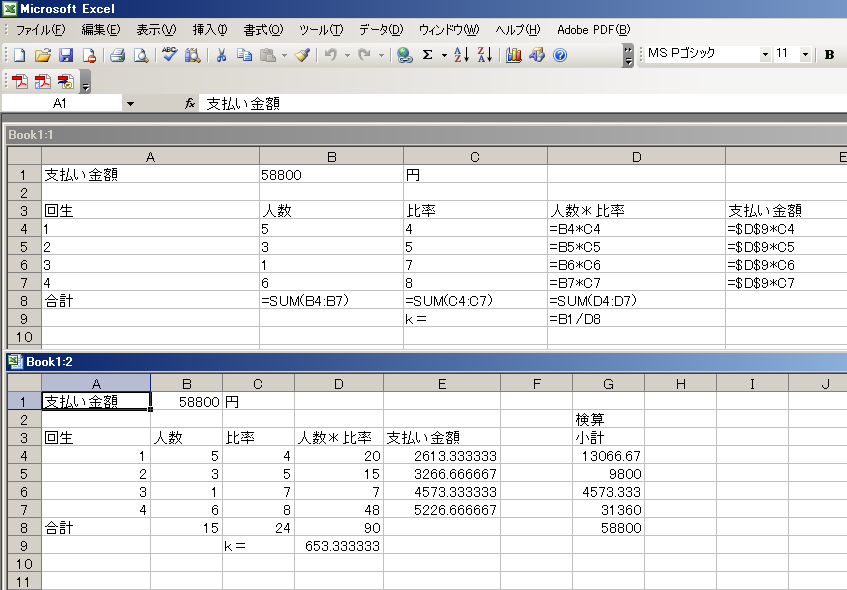The image size is (847, 590).
Task: Open the 挿入 (Insert) menu
Action: point(209,29)
